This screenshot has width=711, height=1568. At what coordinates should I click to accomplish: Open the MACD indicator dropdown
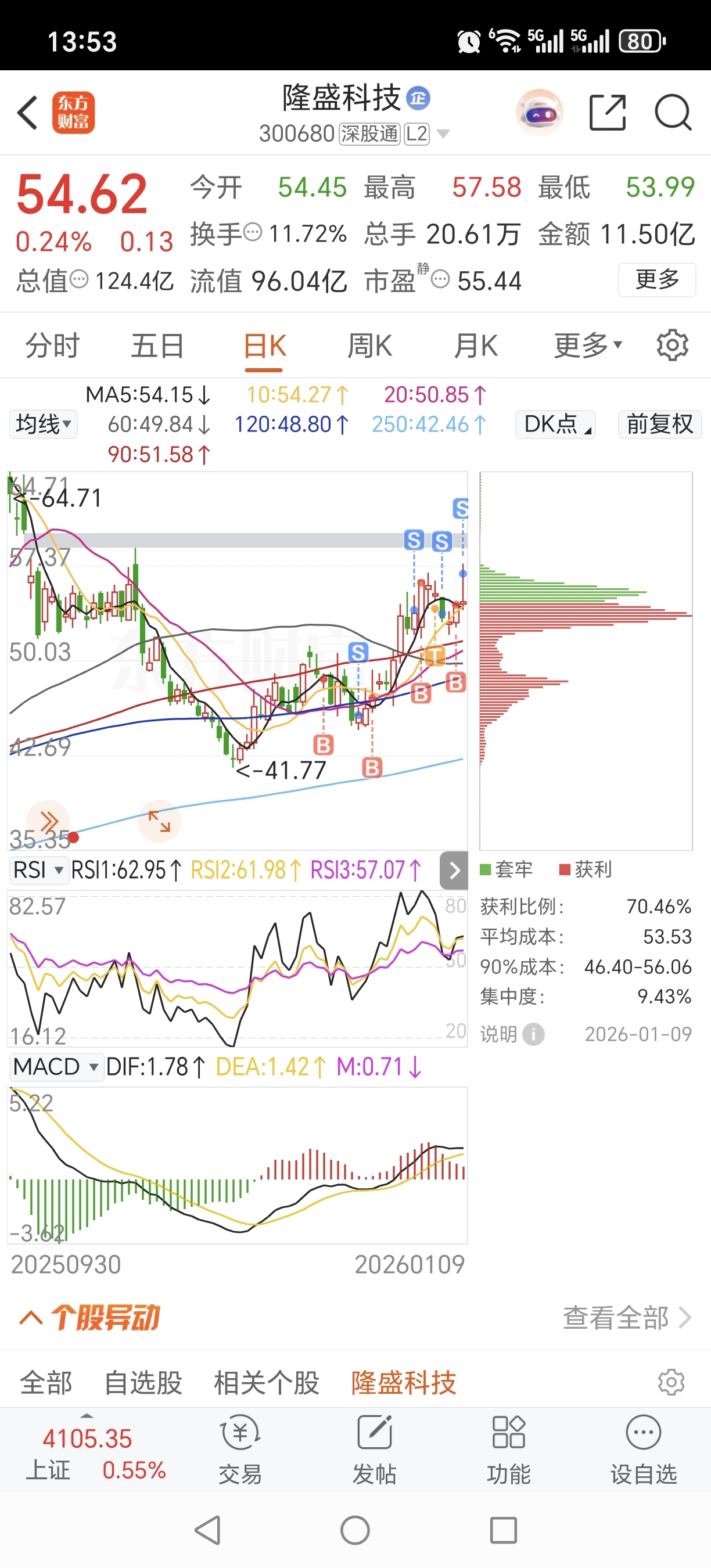tap(56, 1066)
